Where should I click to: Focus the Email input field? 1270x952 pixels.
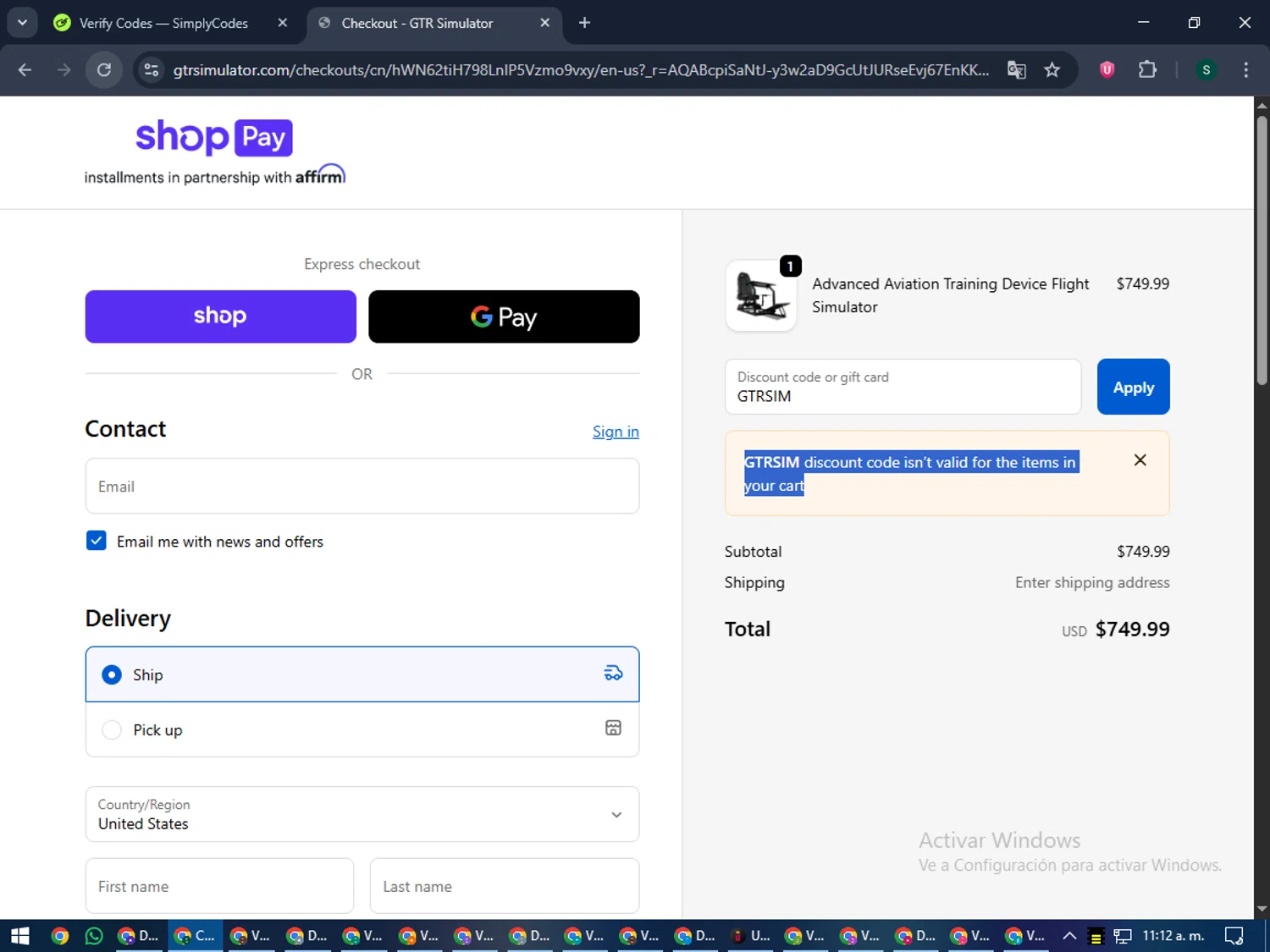click(x=362, y=487)
